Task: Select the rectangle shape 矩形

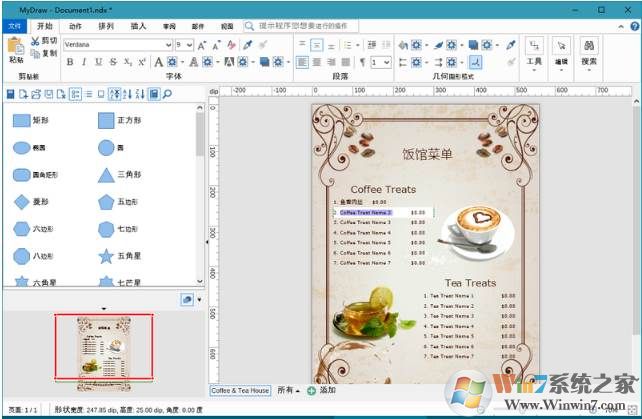Action: tap(21, 121)
